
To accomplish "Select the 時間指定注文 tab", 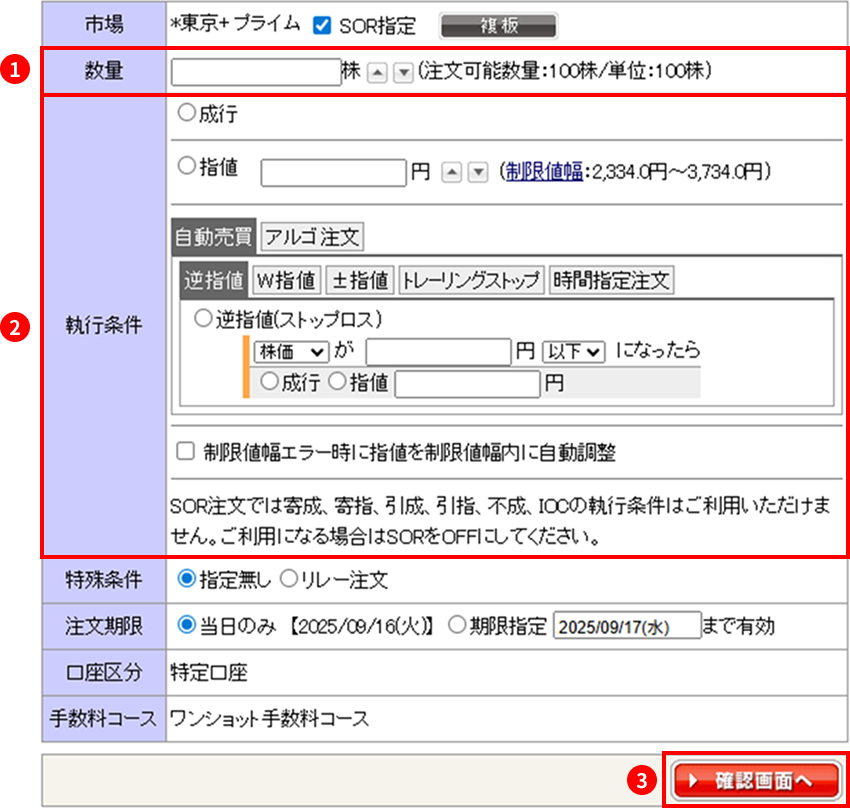I will click(x=611, y=281).
